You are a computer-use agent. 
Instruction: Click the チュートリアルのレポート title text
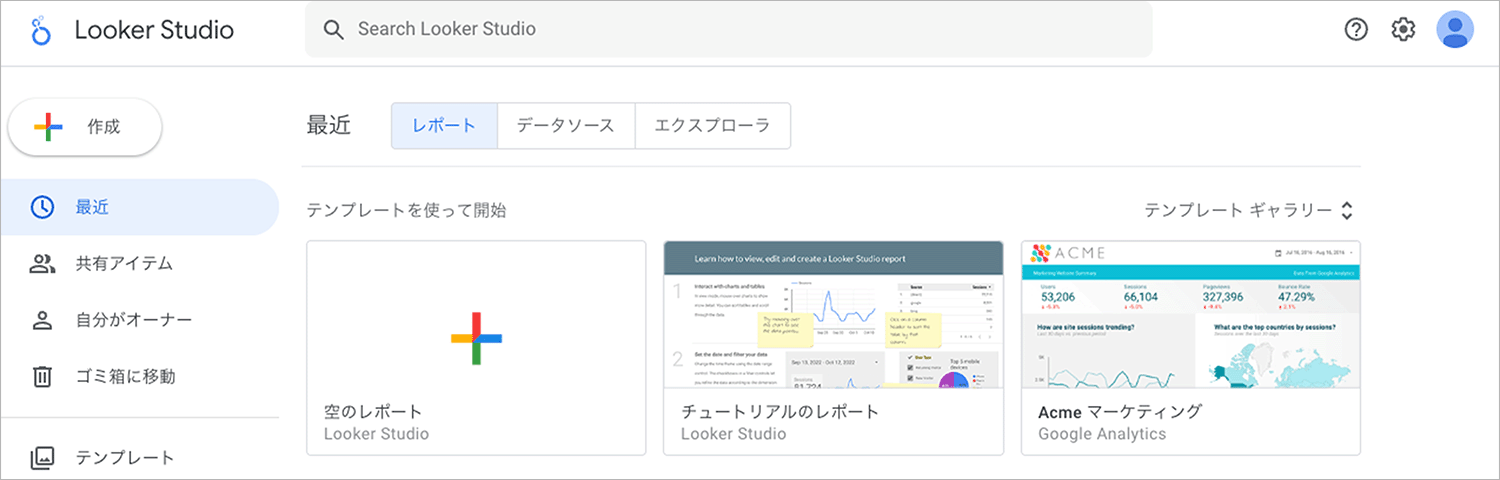tap(780, 411)
